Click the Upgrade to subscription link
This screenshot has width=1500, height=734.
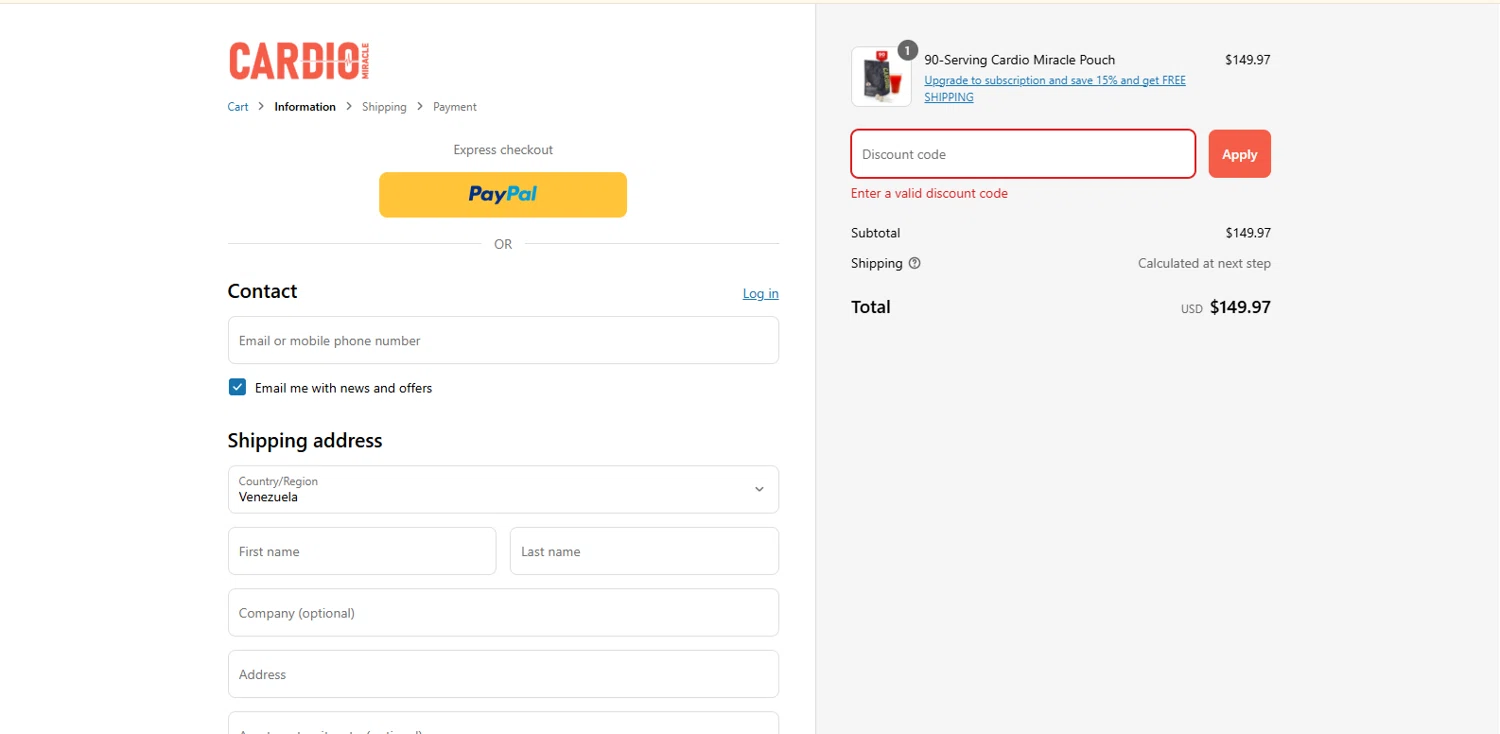tap(1055, 89)
